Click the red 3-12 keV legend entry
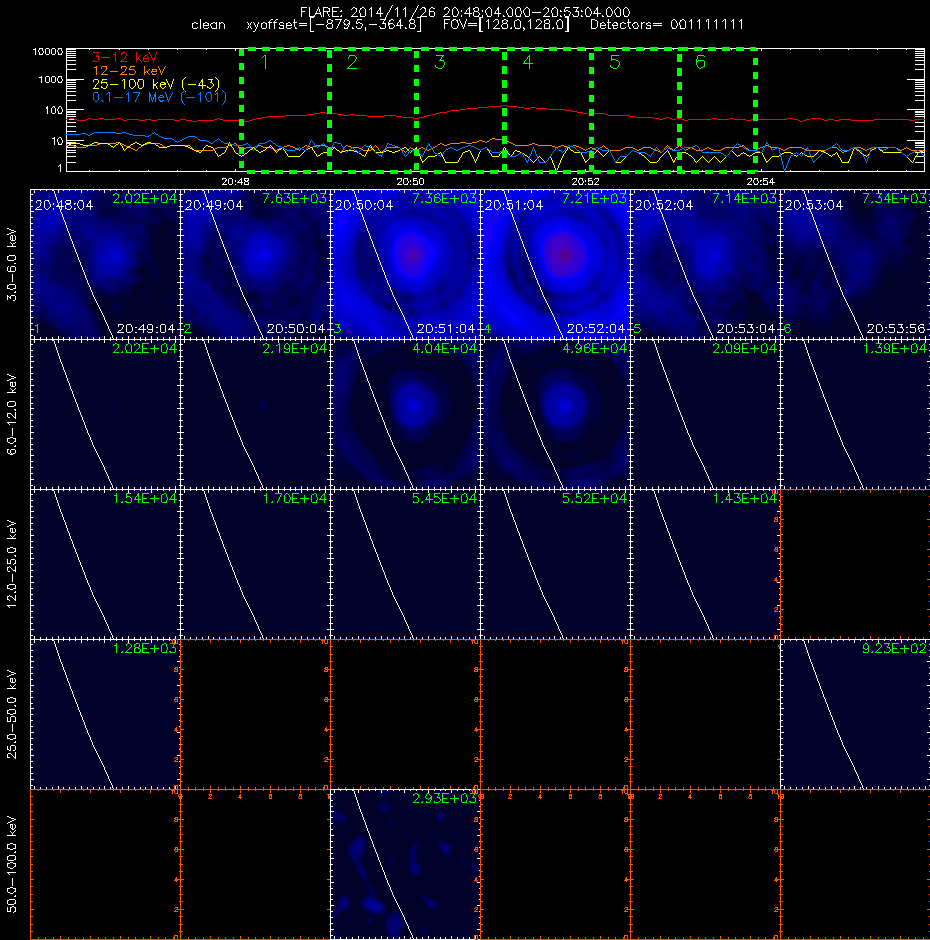930x940 pixels. pos(125,58)
